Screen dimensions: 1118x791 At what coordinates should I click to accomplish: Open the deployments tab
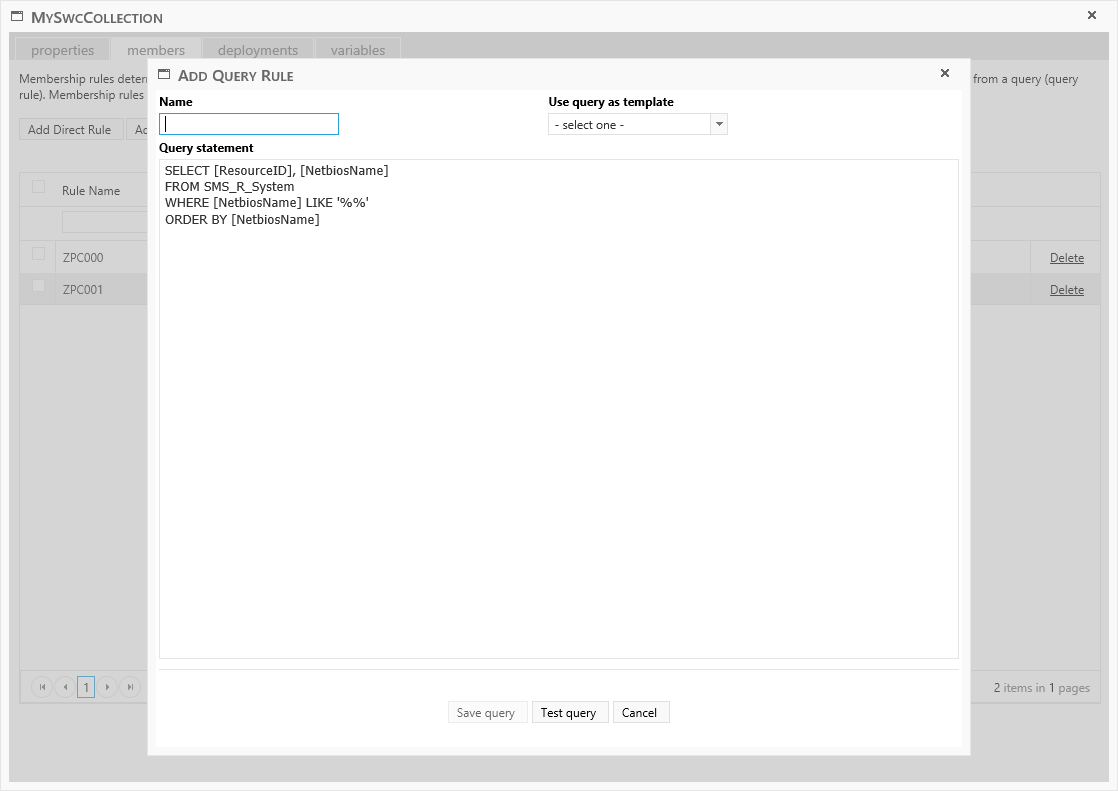tap(258, 50)
